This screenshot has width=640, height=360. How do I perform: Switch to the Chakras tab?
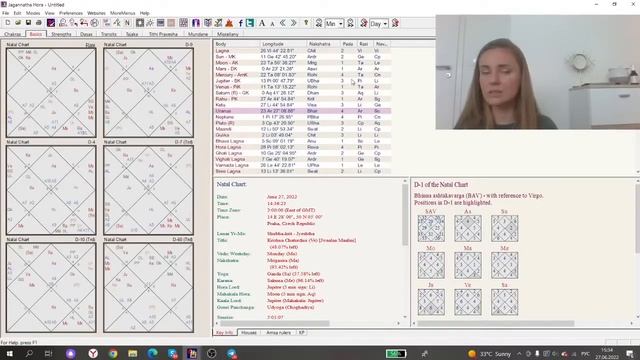click(x=13, y=34)
